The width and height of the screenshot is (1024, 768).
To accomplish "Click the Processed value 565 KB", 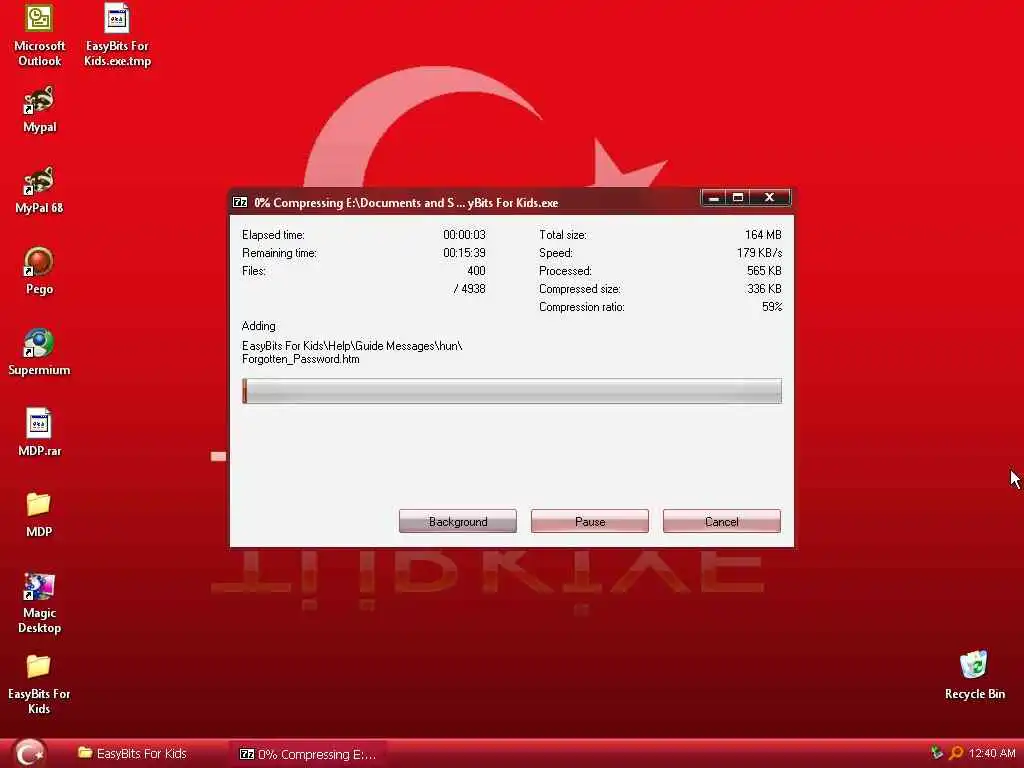I will (764, 270).
